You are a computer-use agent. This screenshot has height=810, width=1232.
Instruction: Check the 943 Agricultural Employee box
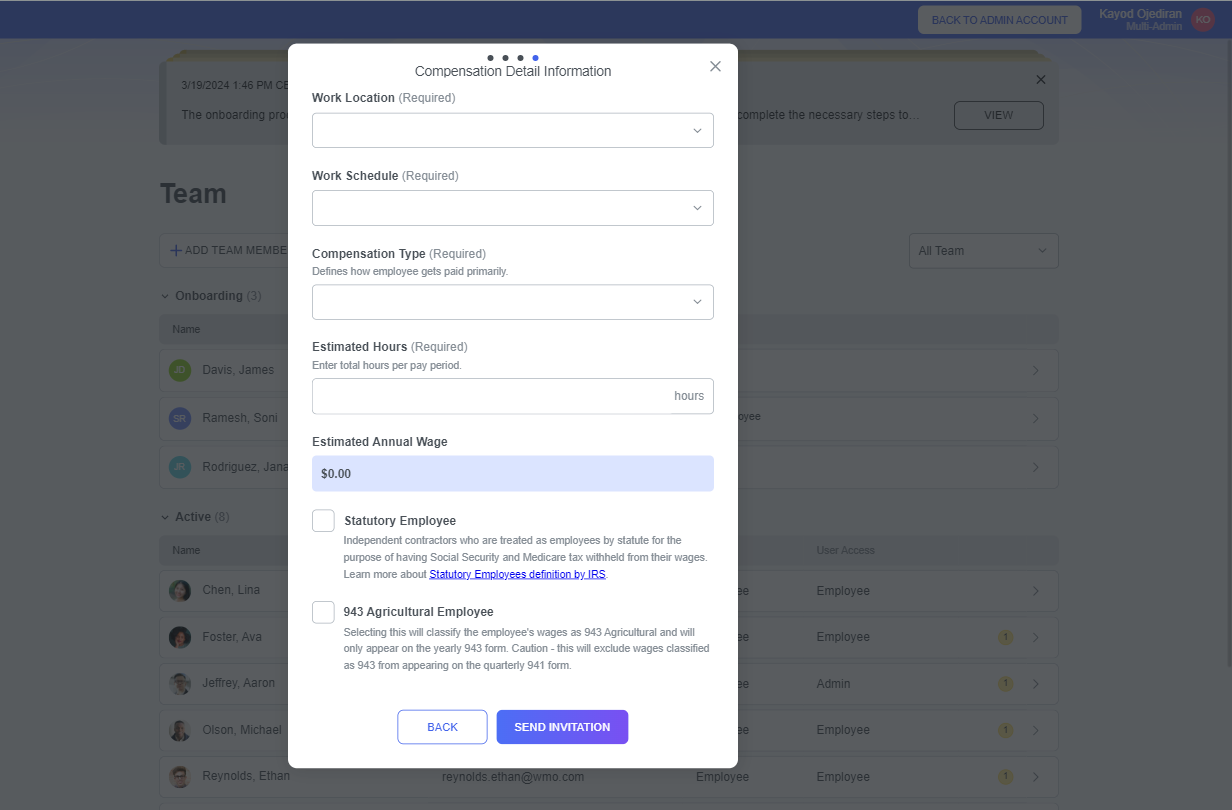pos(323,612)
